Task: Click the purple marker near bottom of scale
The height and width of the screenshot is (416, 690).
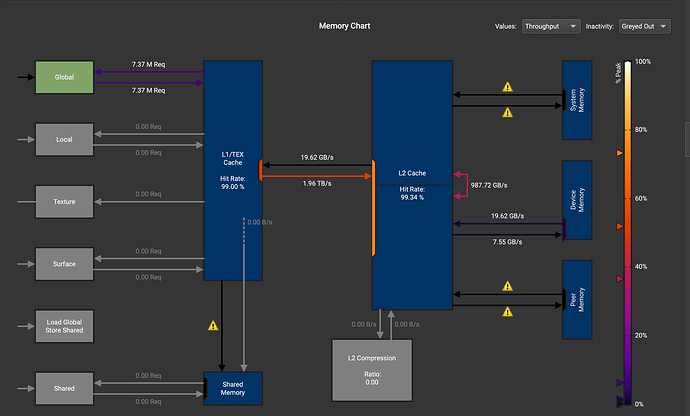Action: pyautogui.click(x=620, y=383)
